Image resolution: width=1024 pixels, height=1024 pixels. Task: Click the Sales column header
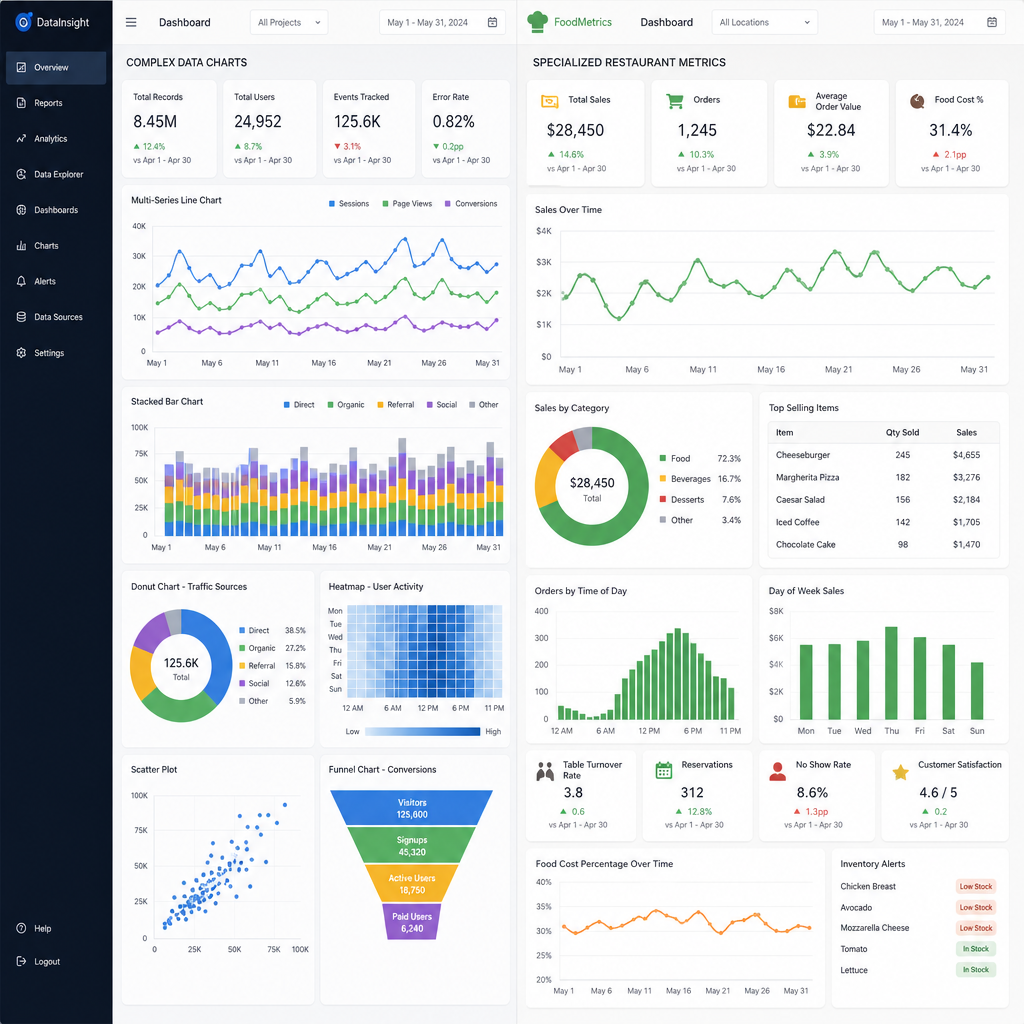pos(966,432)
